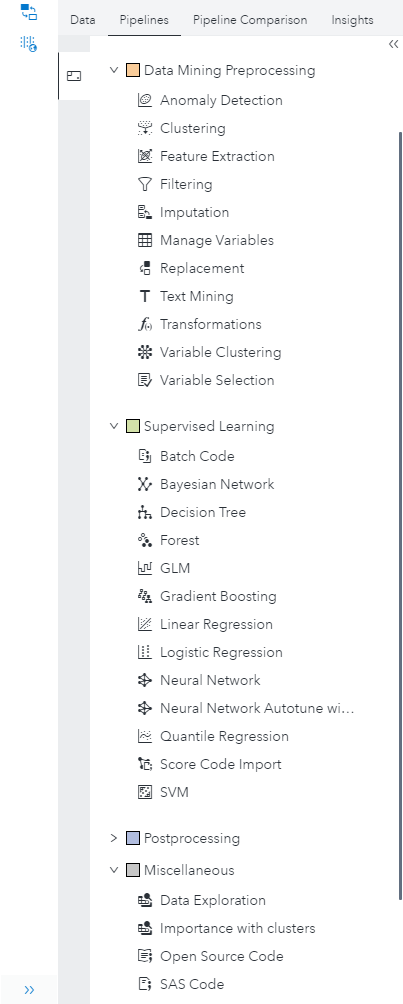The width and height of the screenshot is (403, 1004).
Task: Click the Forest node icon
Action: 145,540
